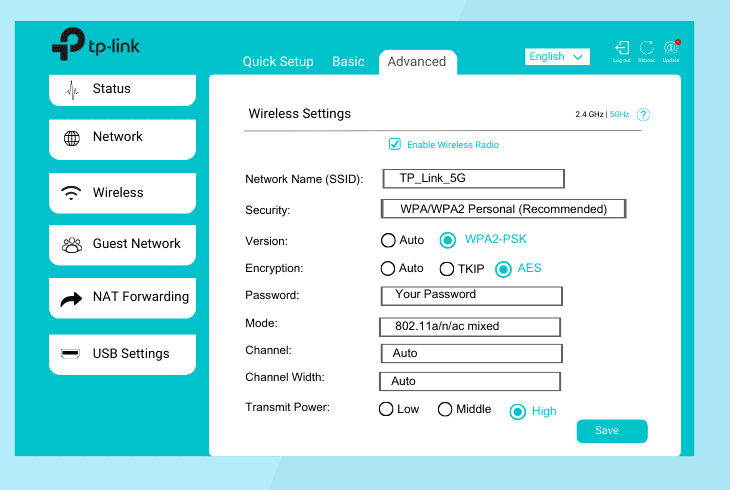The image size is (730, 490).
Task: Open the NAT Forwarding sidebar item
Action: point(122,298)
